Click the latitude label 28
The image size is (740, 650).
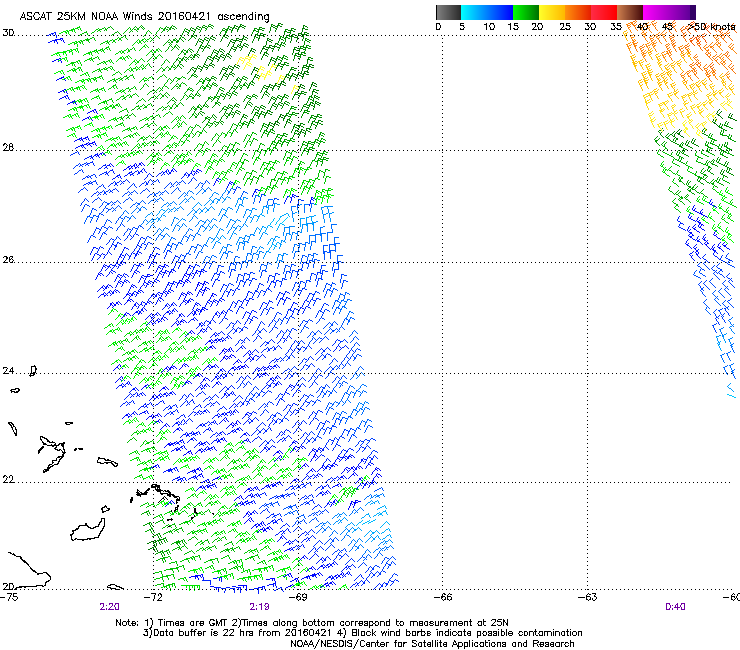click(8, 148)
